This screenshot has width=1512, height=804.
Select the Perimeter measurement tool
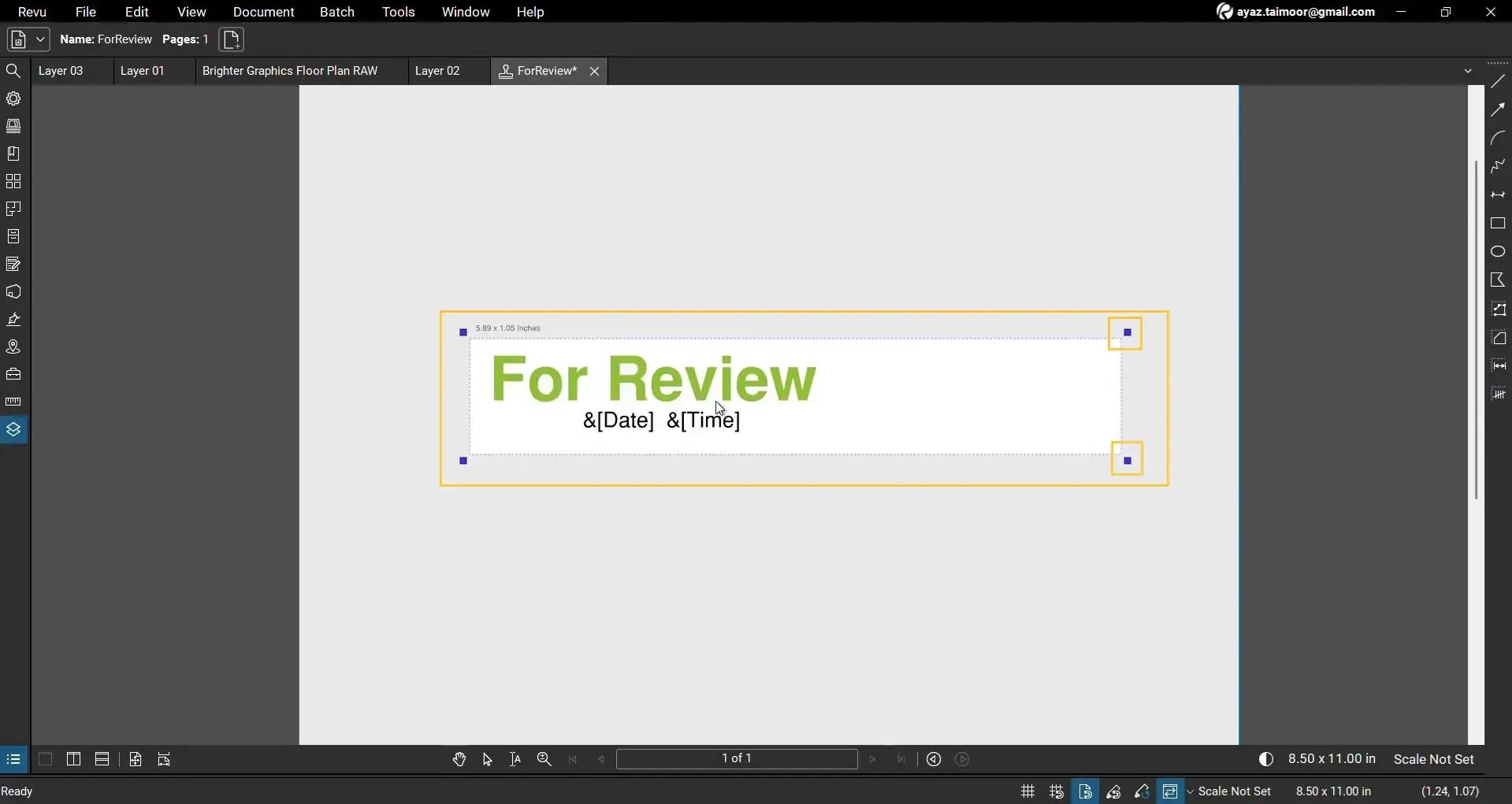click(1498, 309)
